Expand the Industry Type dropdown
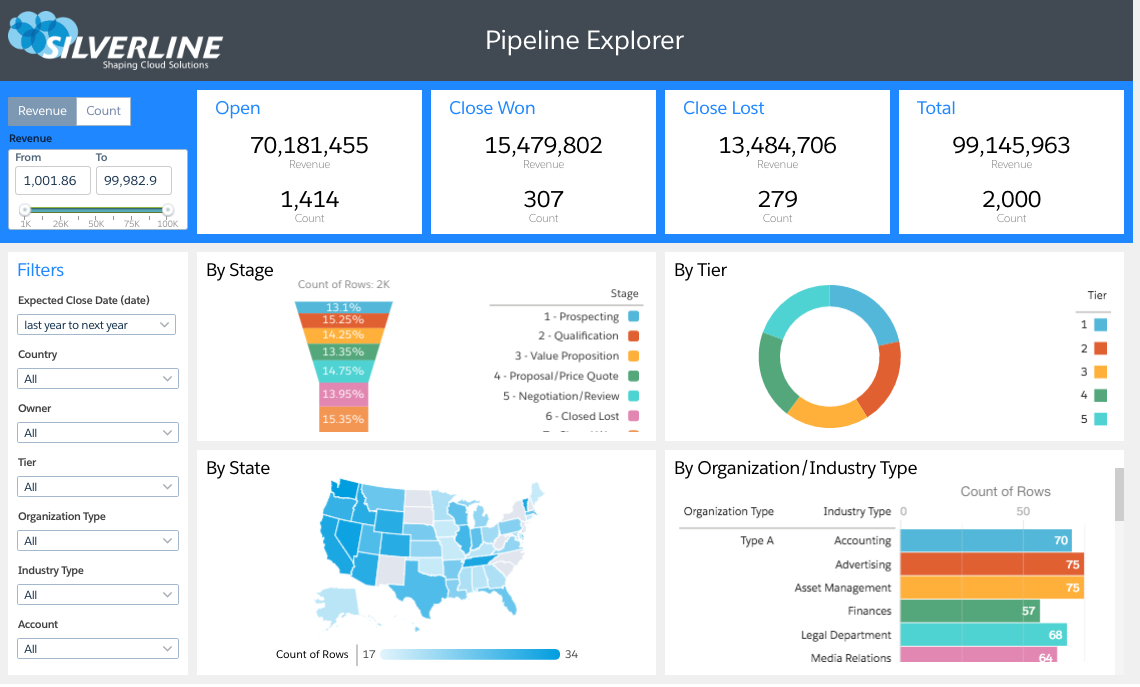This screenshot has width=1140, height=687. point(97,595)
